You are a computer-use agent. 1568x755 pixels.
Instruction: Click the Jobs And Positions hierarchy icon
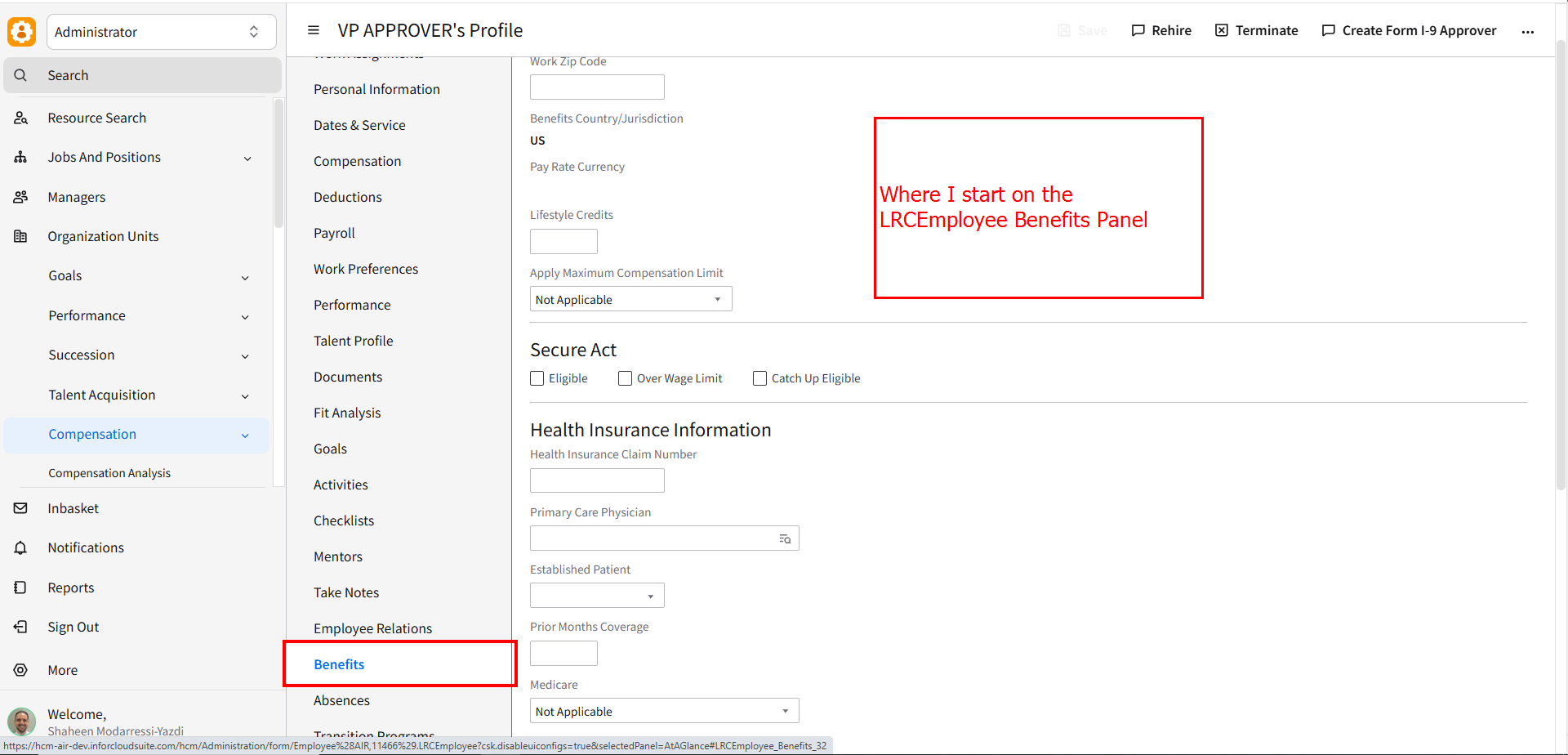21,157
